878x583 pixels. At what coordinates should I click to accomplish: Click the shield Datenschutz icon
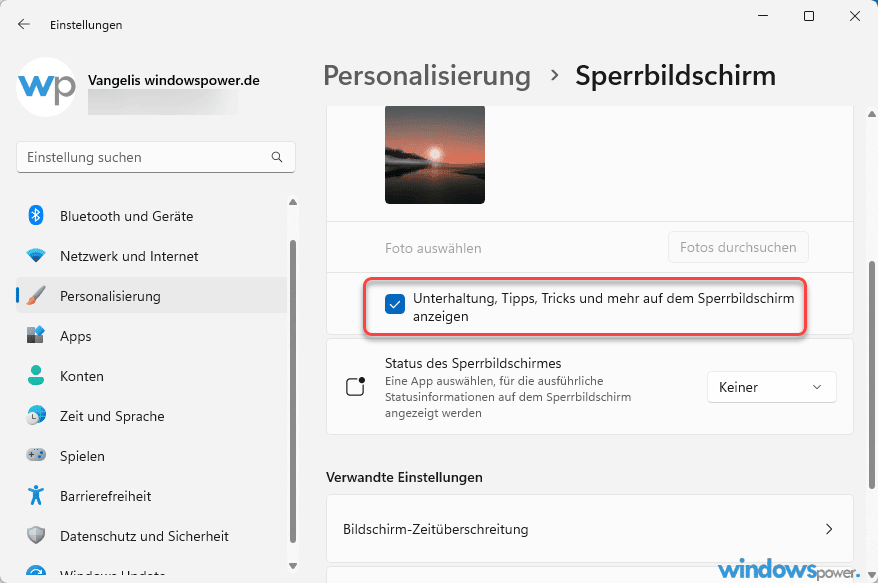click(x=36, y=535)
